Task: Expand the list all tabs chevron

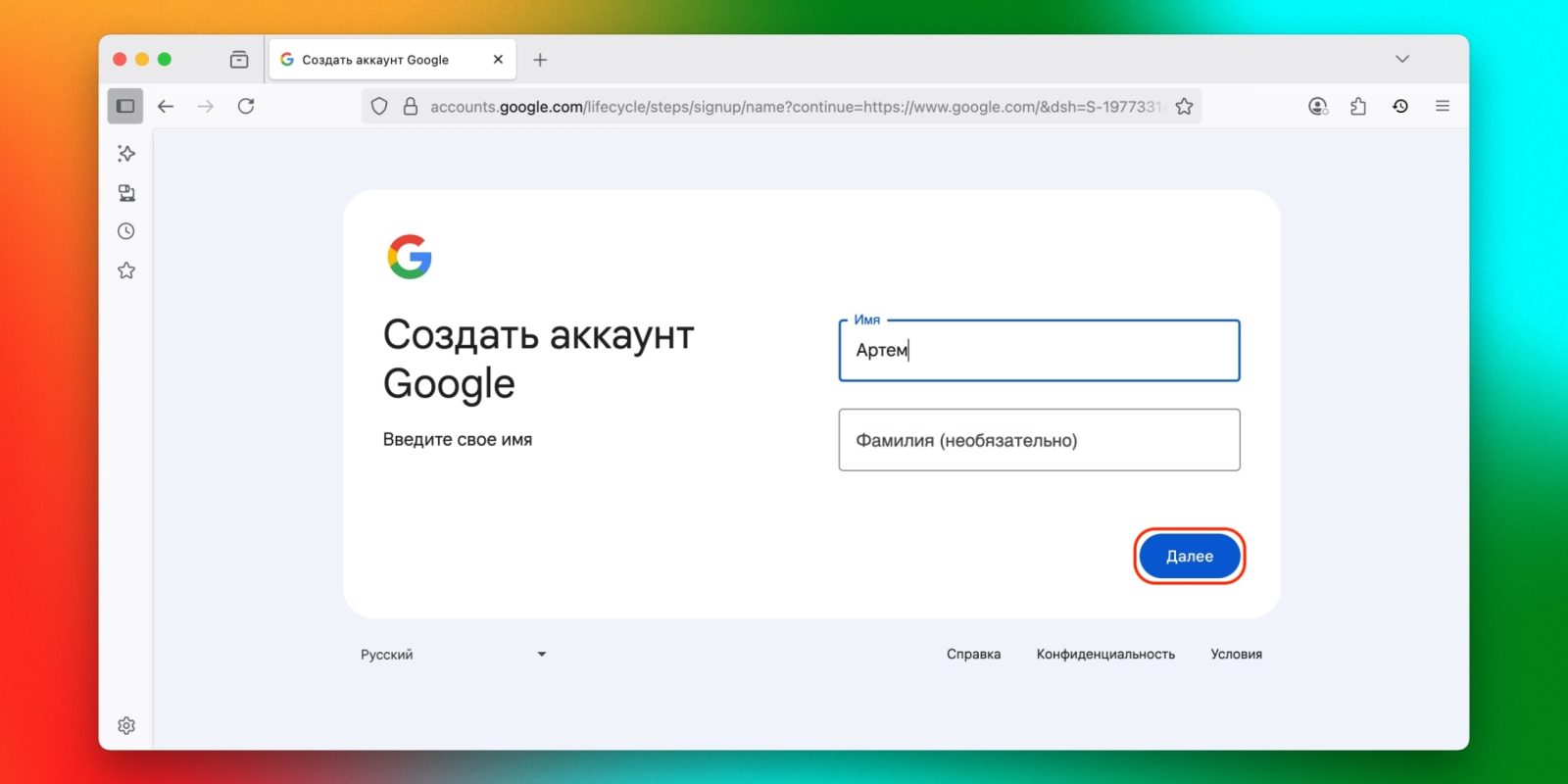Action: click(1402, 59)
